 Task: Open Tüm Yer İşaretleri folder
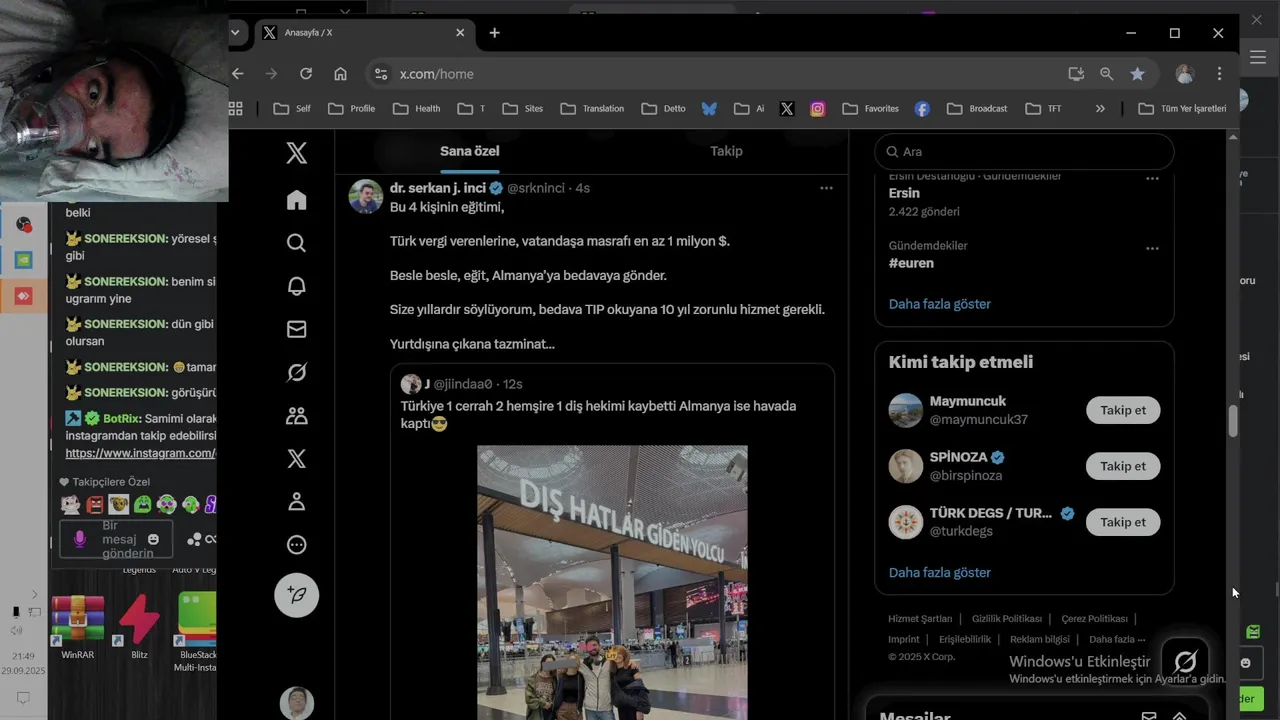[x=1182, y=108]
